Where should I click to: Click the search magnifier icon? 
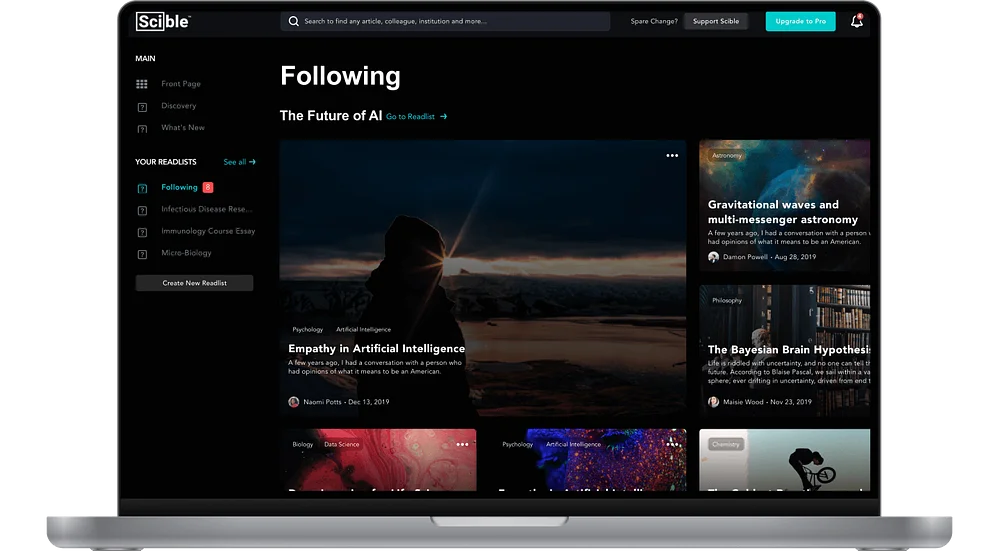click(x=293, y=21)
